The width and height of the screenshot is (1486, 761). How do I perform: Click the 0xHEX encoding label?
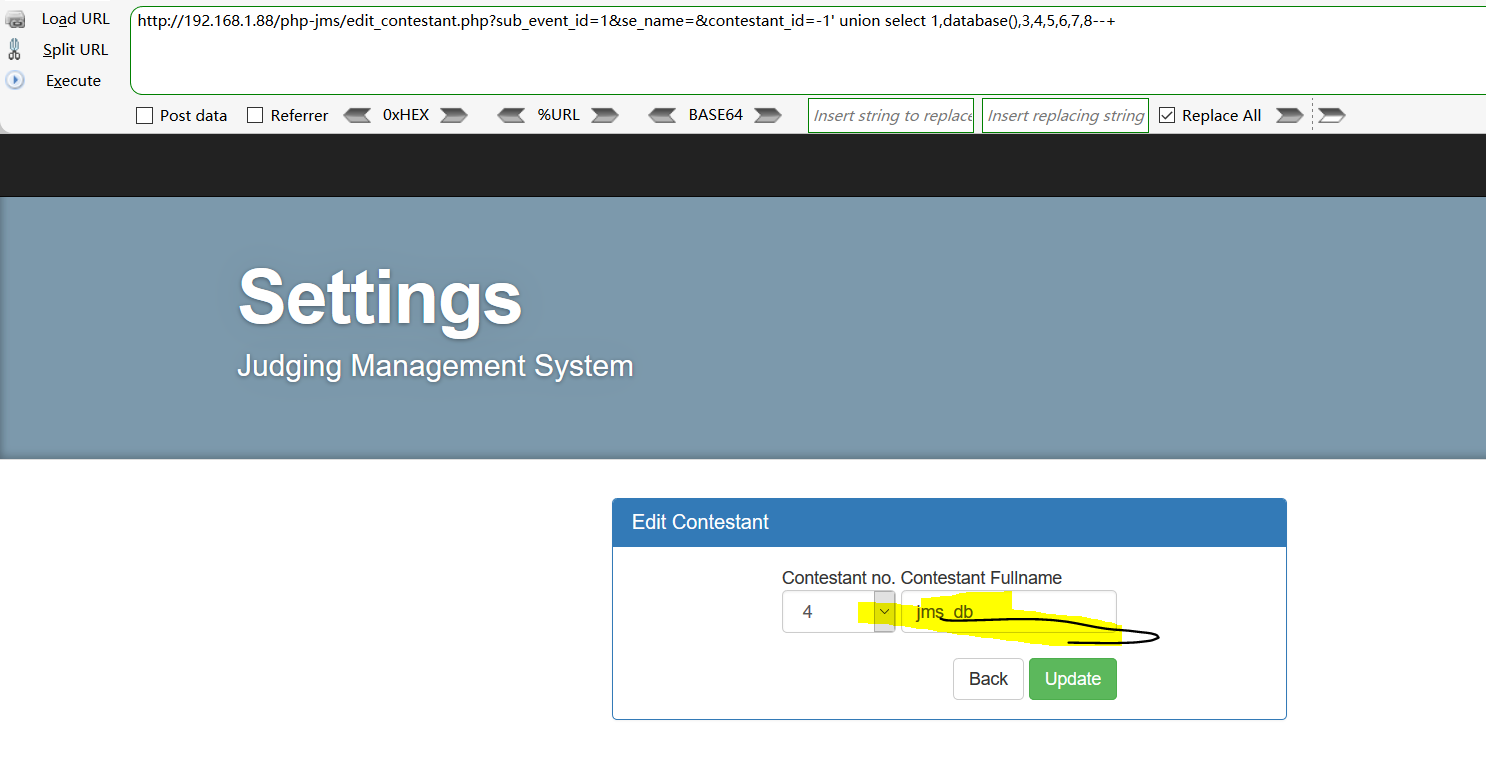(x=406, y=115)
